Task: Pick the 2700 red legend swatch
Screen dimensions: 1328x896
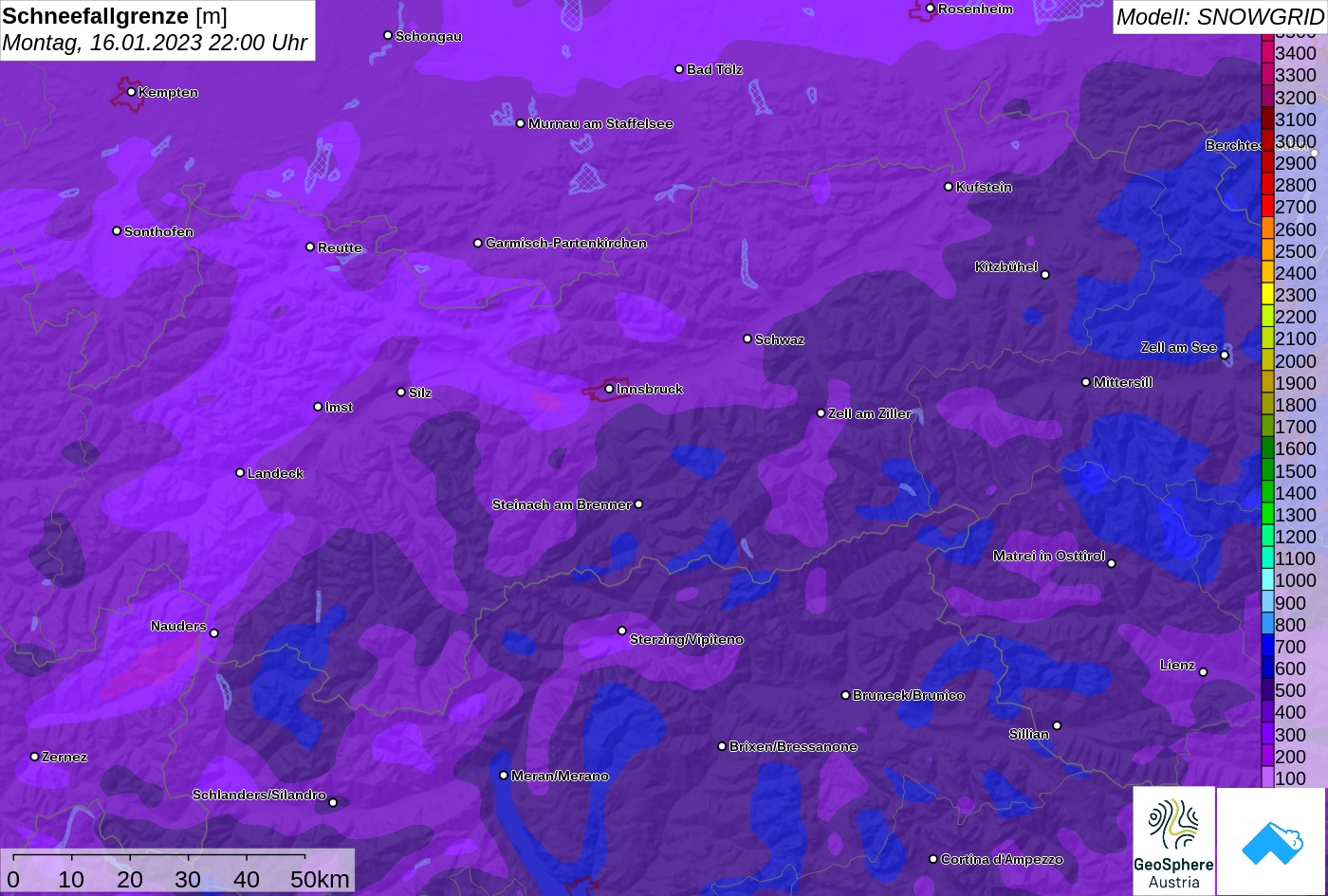Action: [x=1267, y=207]
